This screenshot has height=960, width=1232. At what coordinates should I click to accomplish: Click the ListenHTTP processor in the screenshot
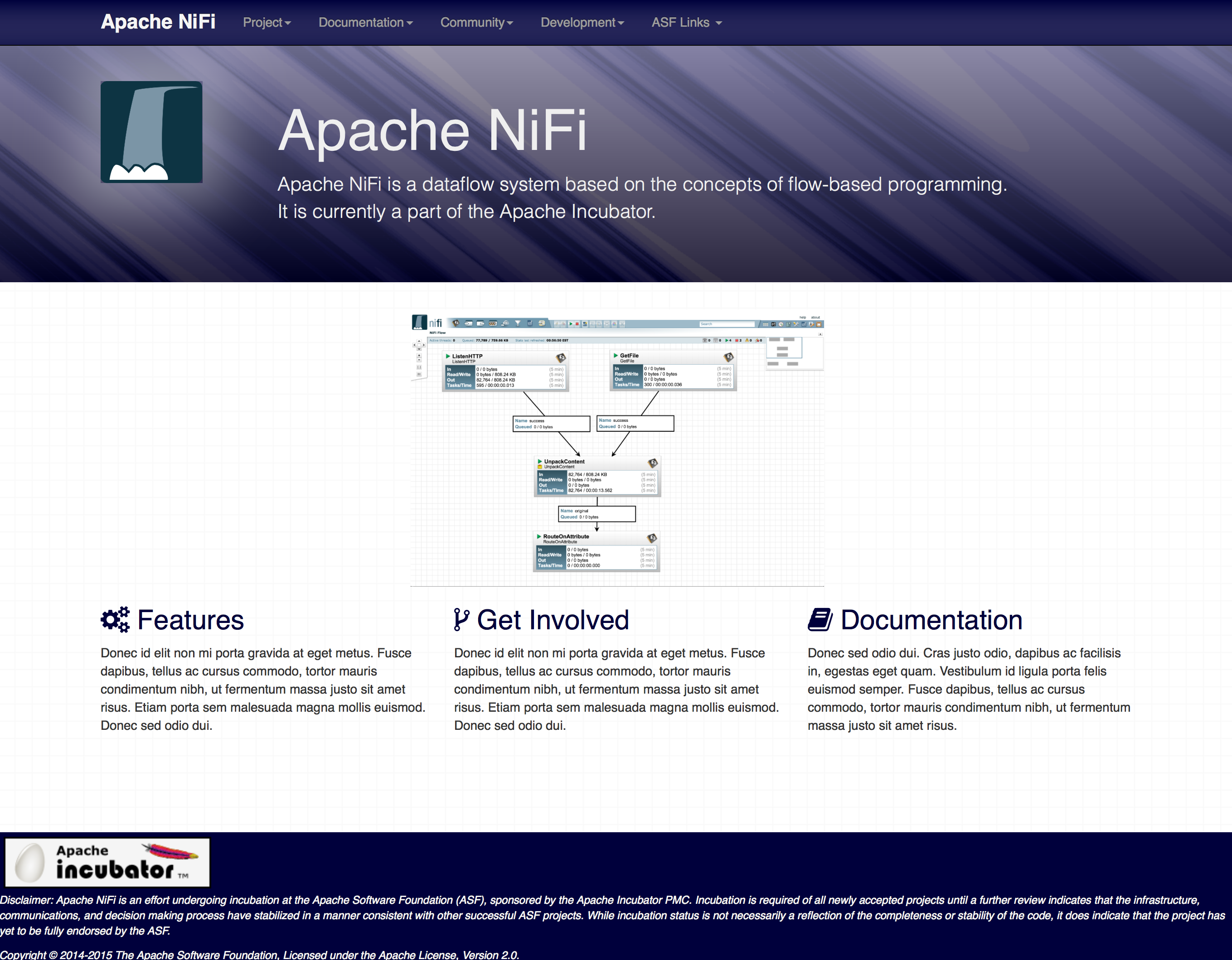click(505, 370)
